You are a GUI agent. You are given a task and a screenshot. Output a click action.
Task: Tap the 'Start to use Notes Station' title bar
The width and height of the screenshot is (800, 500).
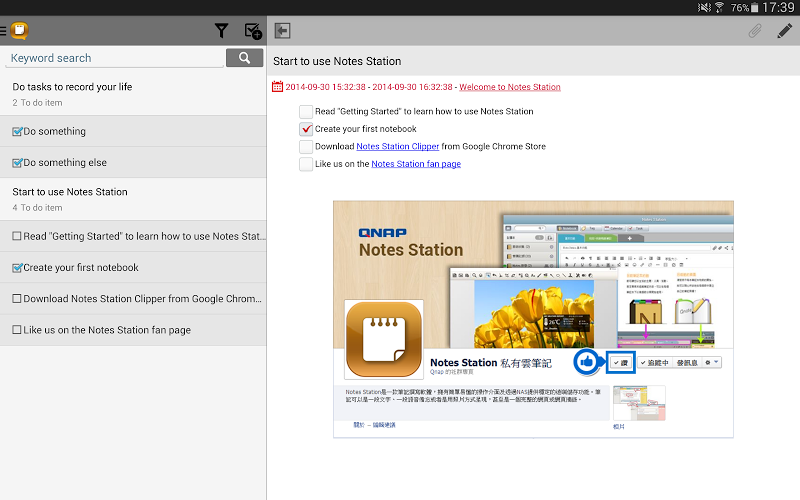point(534,61)
